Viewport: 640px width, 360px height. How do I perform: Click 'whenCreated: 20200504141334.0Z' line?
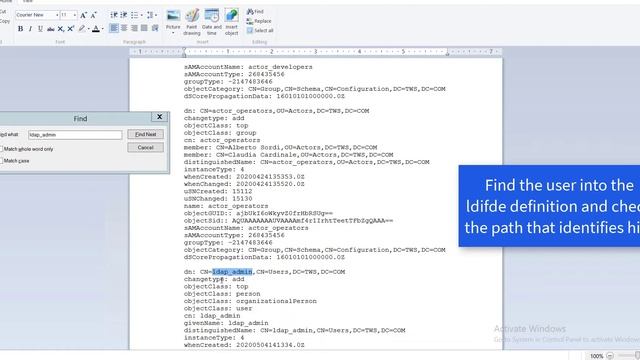(244, 345)
